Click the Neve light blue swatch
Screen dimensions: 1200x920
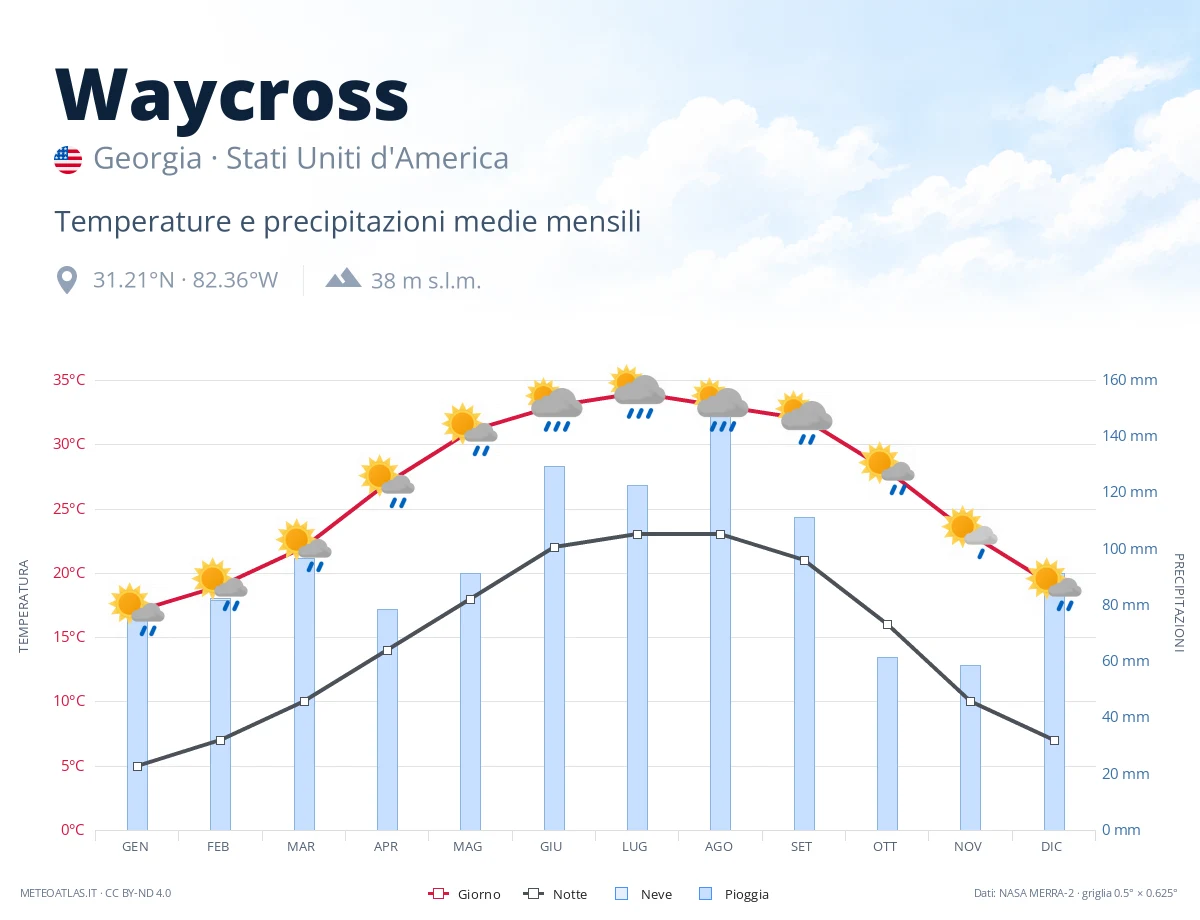tap(621, 894)
